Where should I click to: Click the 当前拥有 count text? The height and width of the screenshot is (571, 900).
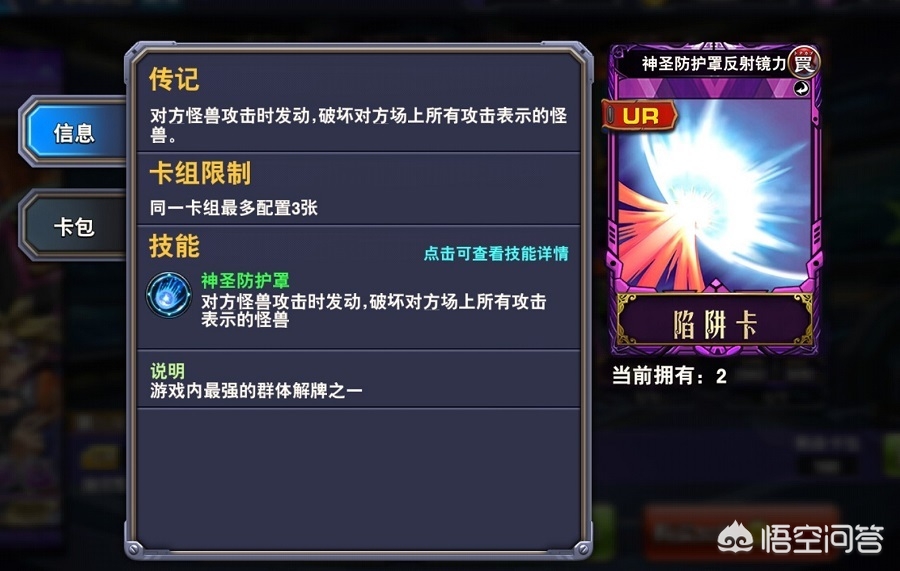[669, 376]
